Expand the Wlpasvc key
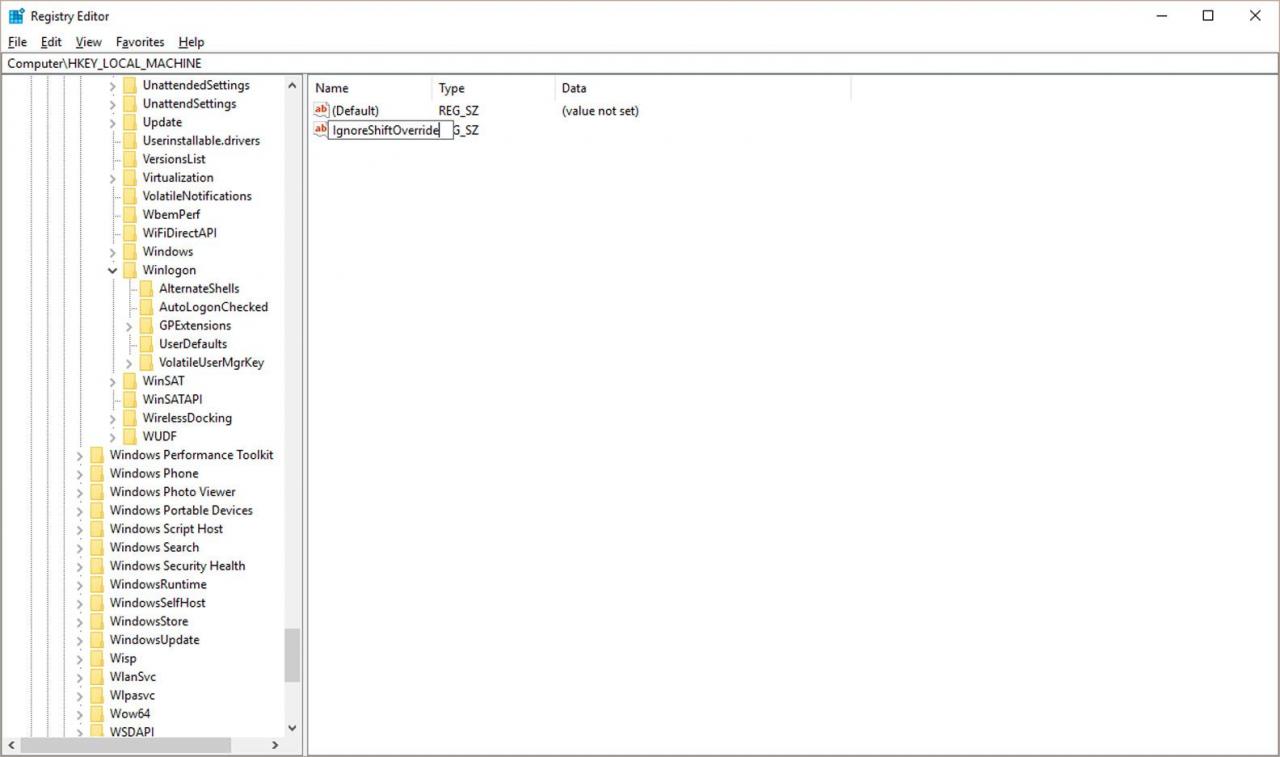The height and width of the screenshot is (757, 1280). [80, 696]
